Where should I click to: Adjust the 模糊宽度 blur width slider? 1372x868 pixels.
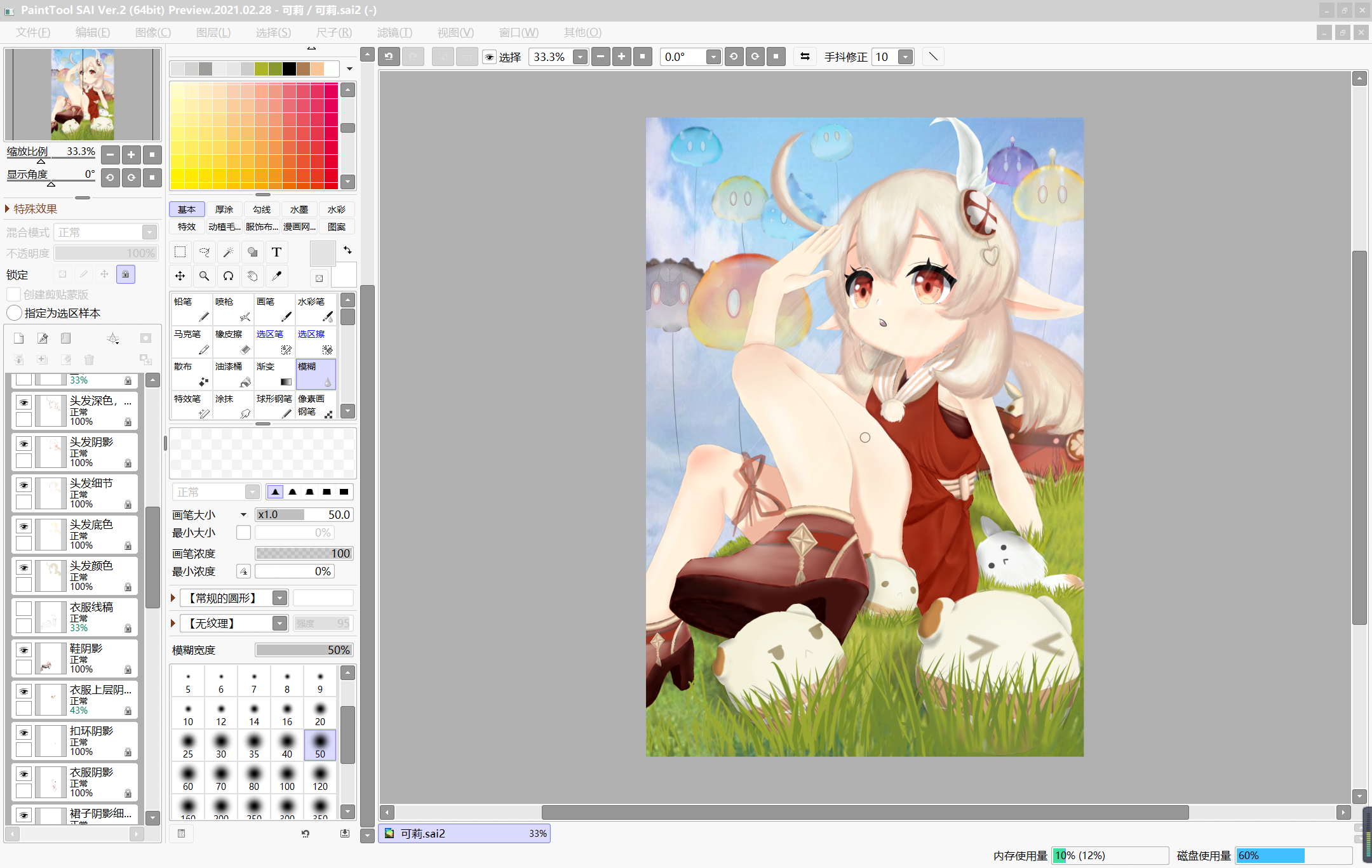(x=304, y=650)
